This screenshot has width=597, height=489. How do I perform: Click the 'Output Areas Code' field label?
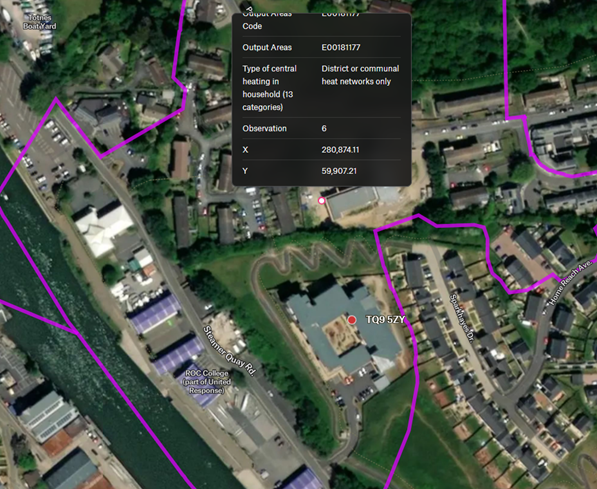(267, 21)
